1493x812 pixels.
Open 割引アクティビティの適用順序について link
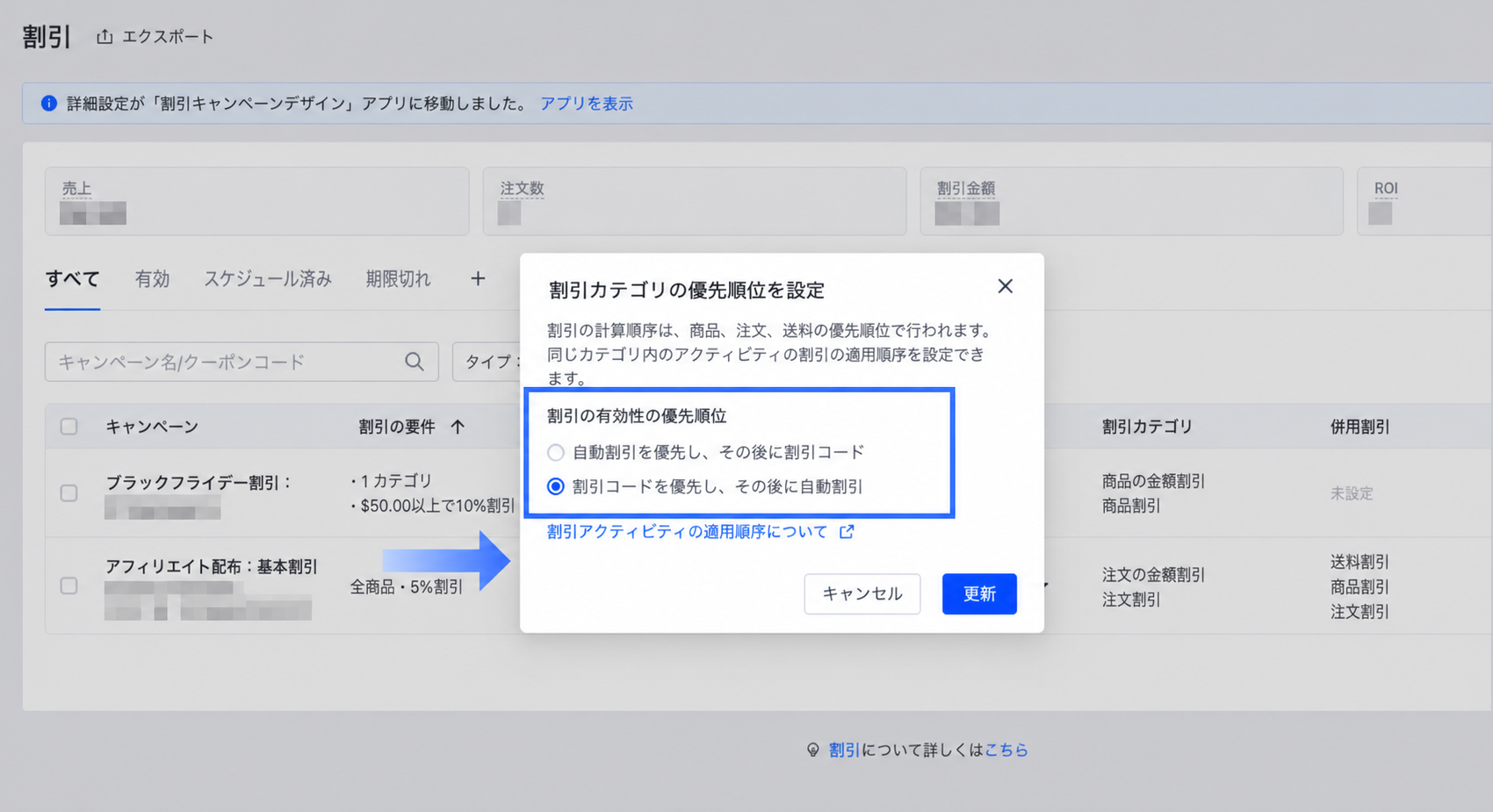click(688, 532)
